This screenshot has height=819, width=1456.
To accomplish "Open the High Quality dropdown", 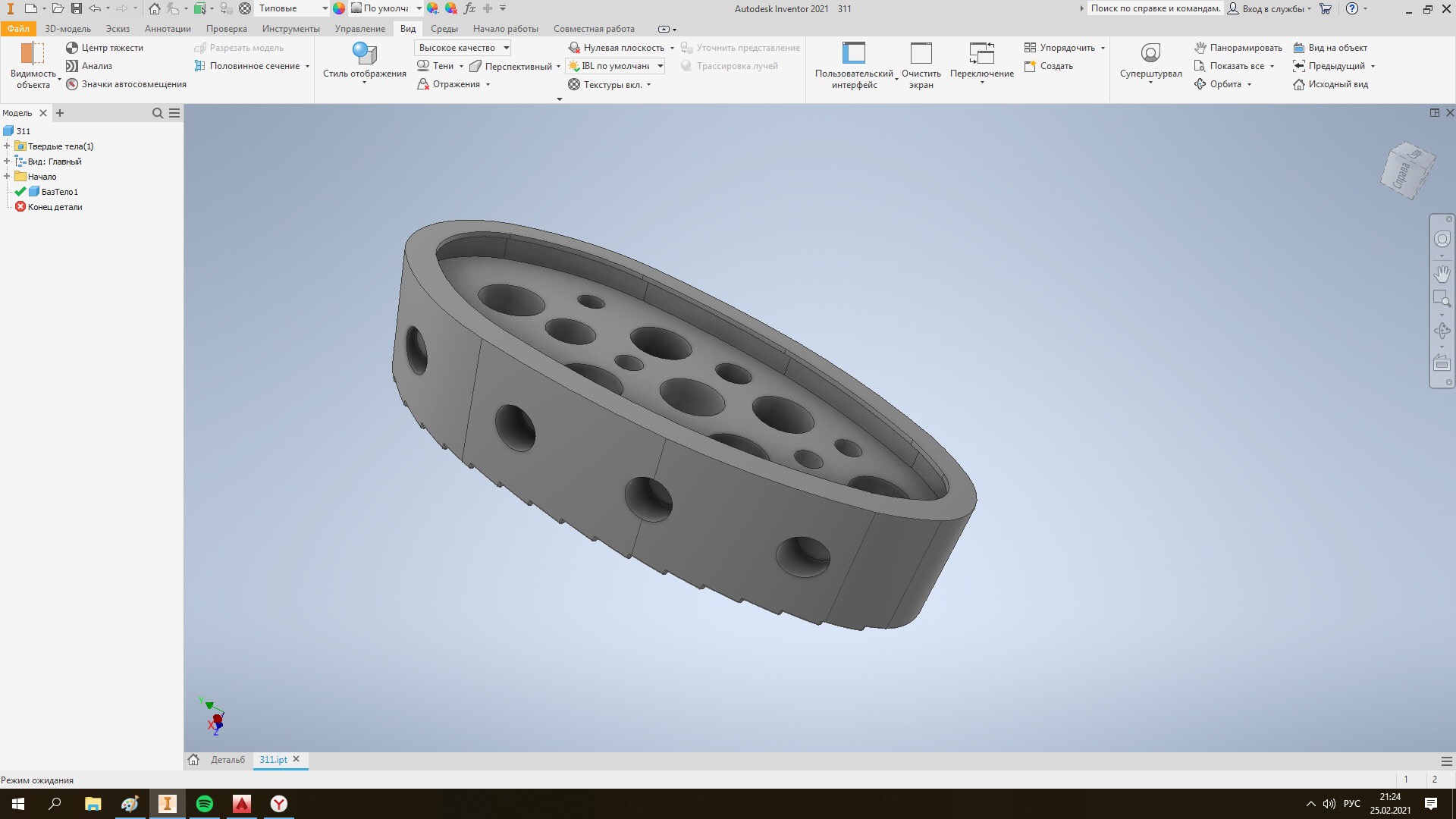I will click(x=506, y=48).
